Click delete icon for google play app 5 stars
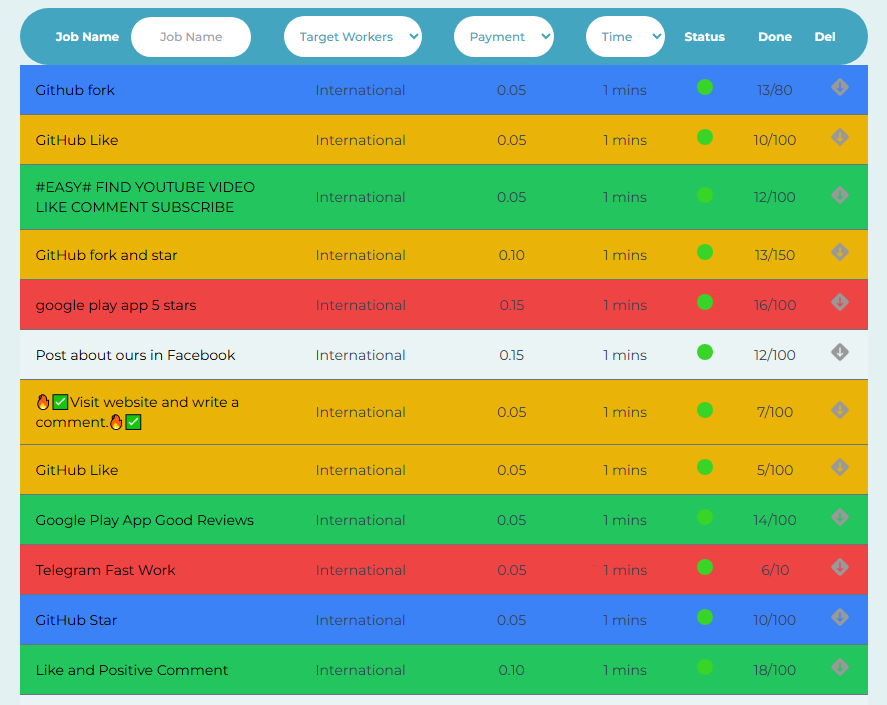Viewport: 887px width, 705px height. click(839, 302)
